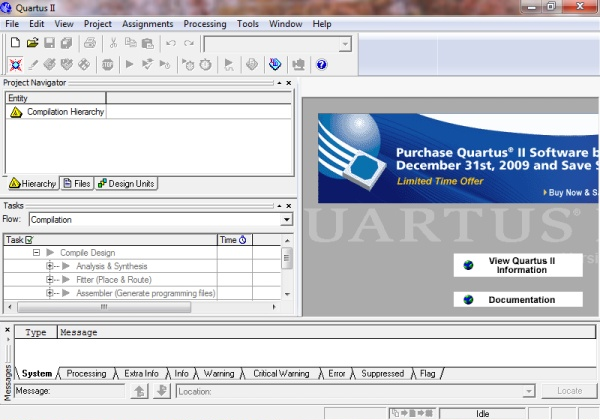Open the empty toolbar project dropdown
This screenshot has width=600, height=420.
click(345, 44)
